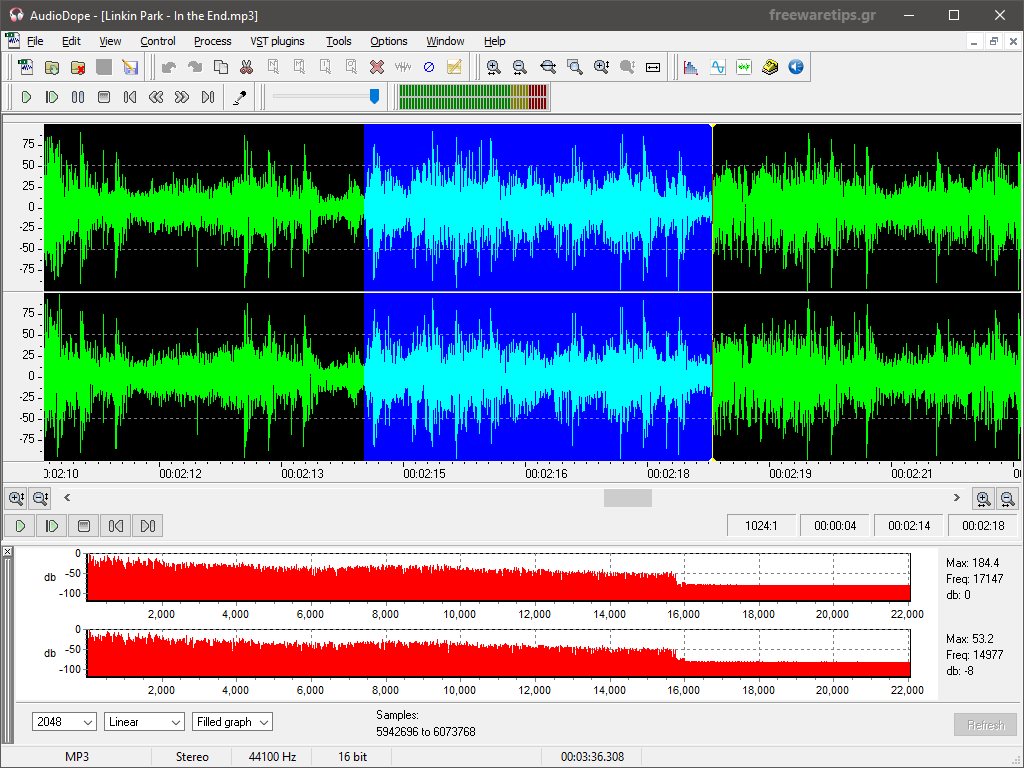Delete the selection using the red X icon
1024x768 pixels.
375,67
